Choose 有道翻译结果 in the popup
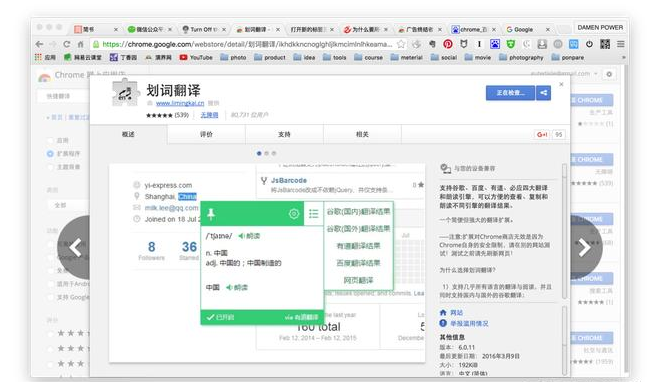657x382 pixels. (358, 246)
